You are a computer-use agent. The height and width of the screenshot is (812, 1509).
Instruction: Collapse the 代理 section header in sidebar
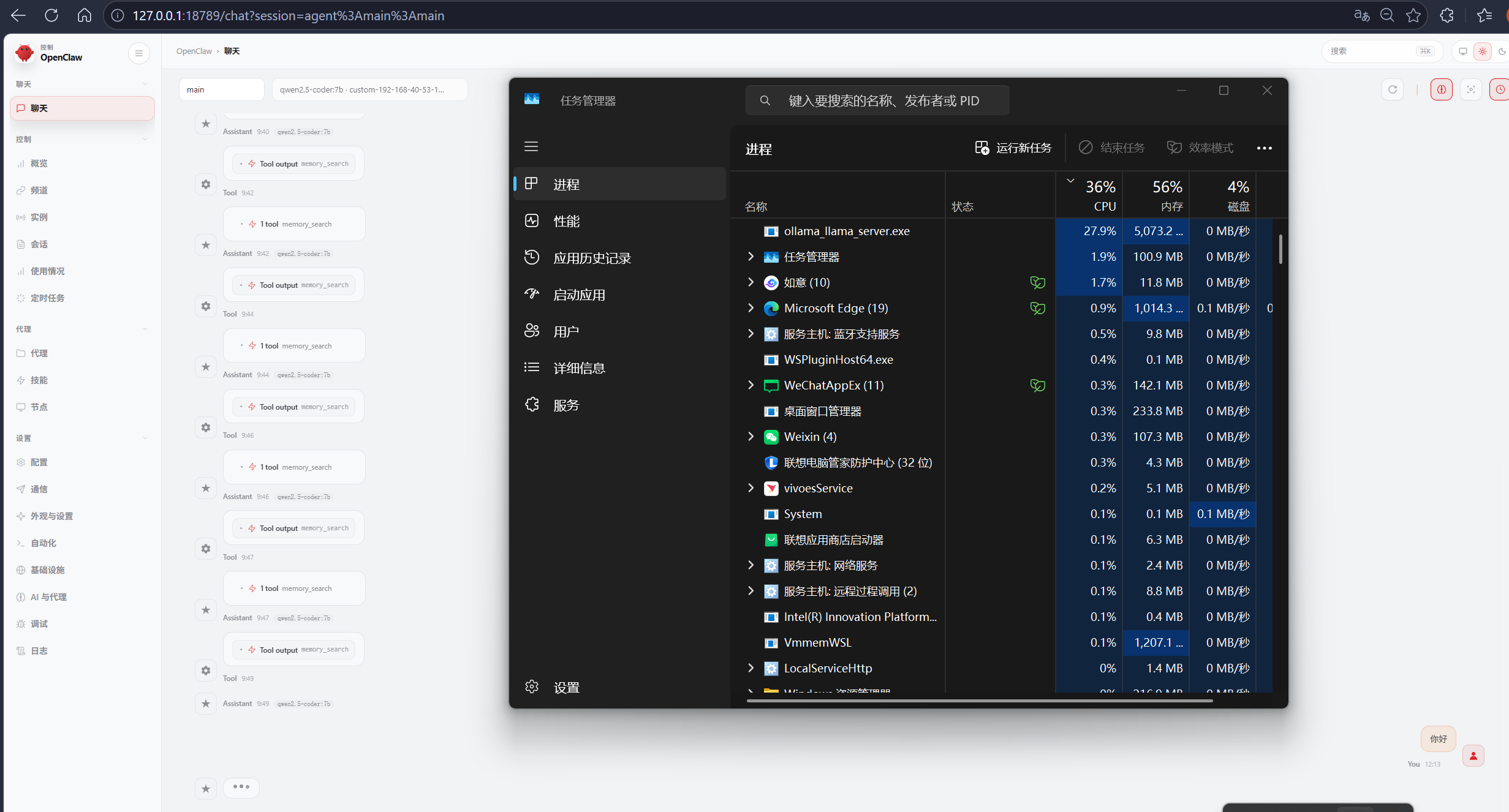point(82,329)
